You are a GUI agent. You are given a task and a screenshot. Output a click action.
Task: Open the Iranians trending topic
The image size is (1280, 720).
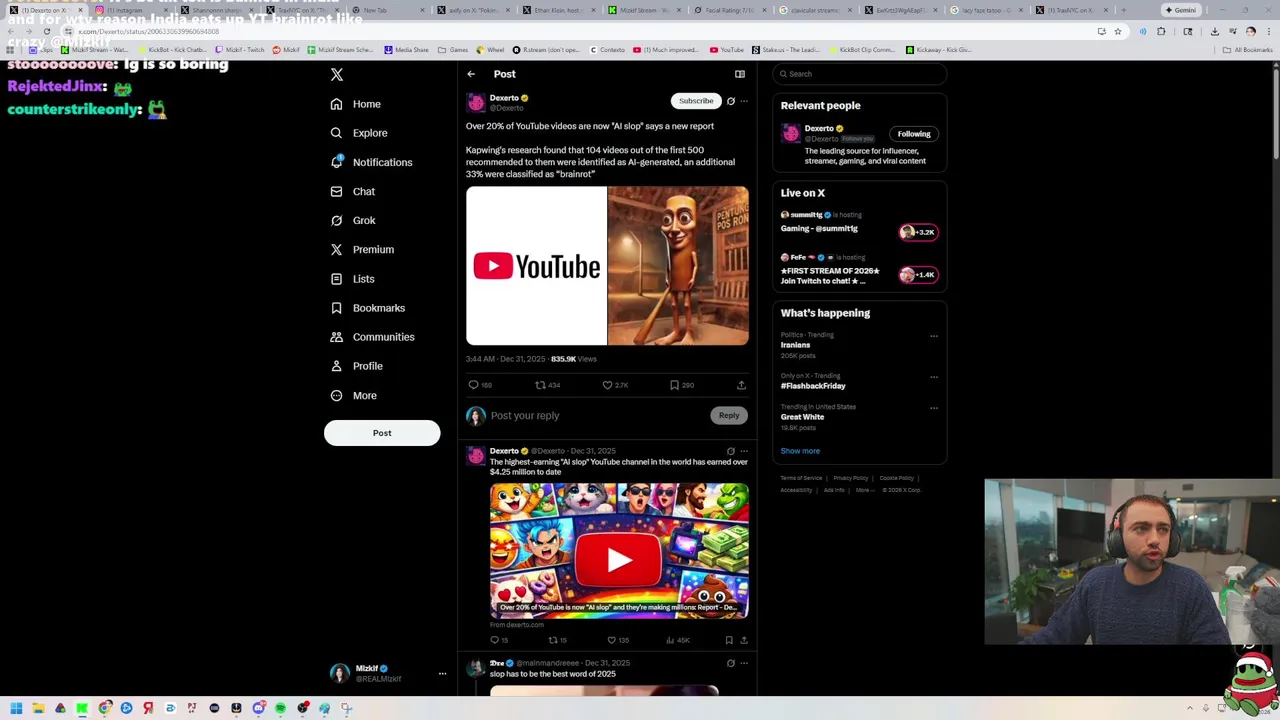(796, 345)
